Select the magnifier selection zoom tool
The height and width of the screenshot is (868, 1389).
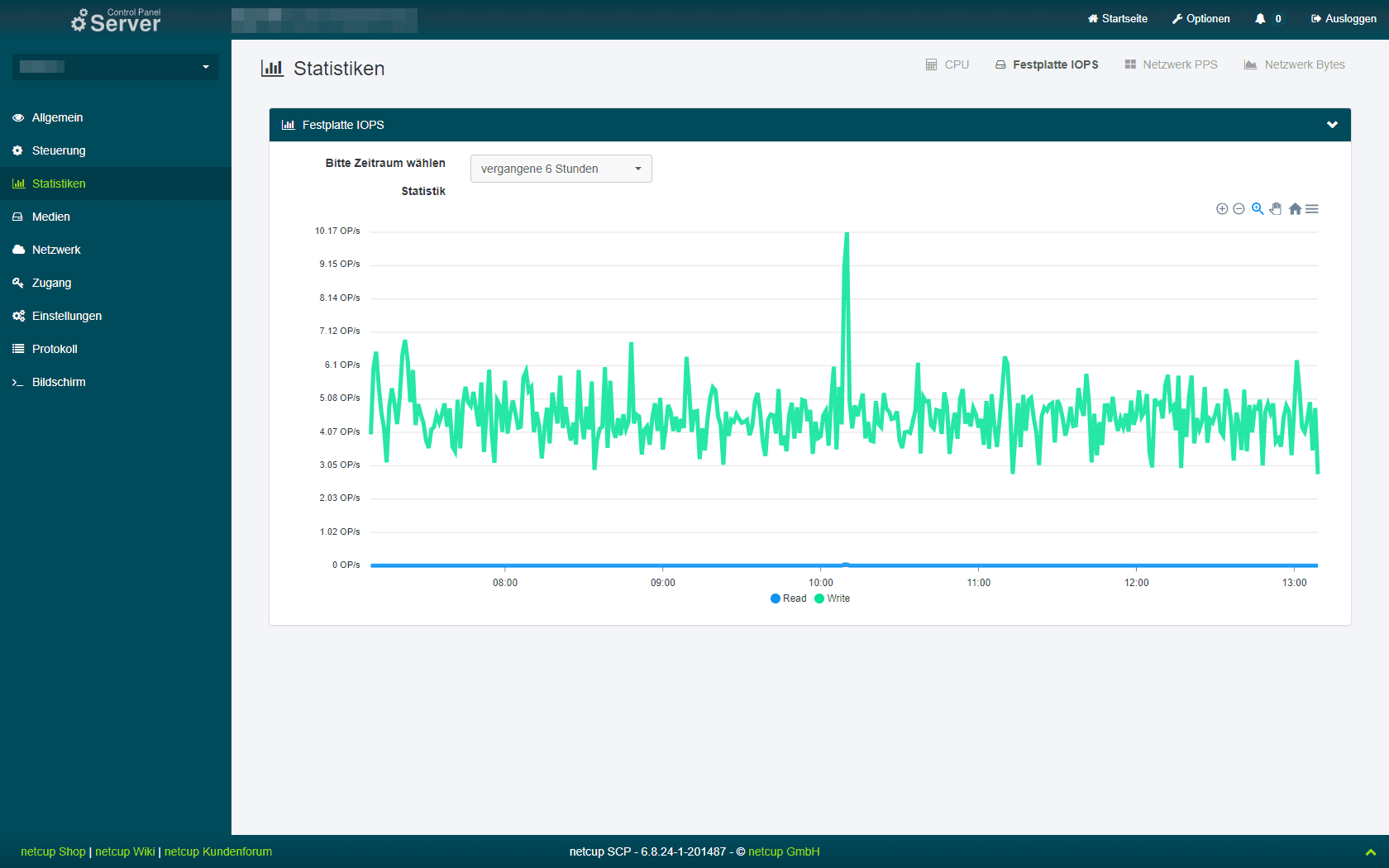tap(1257, 209)
